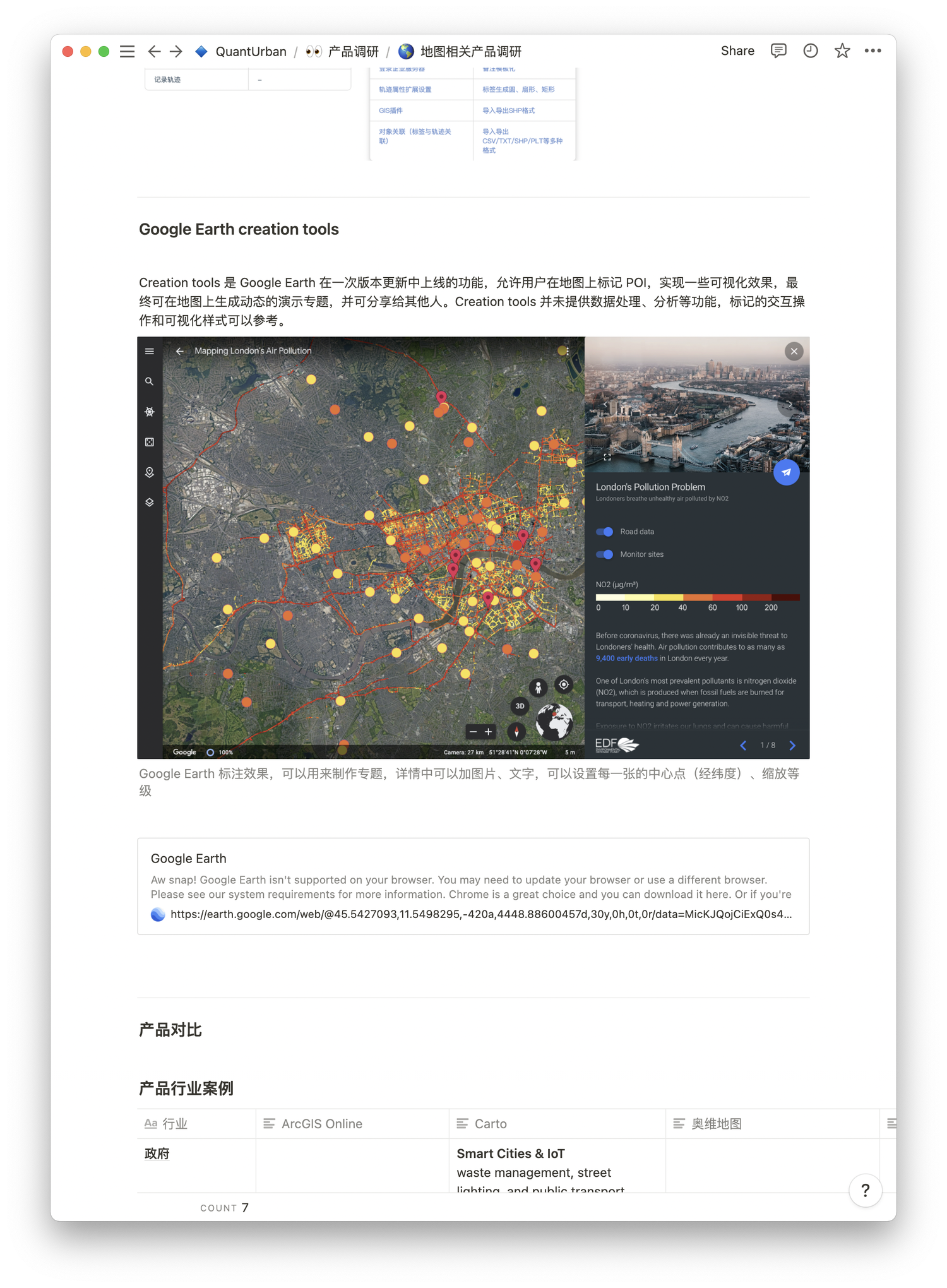
Task: Click the search magnifier in Google Earth image
Action: (x=150, y=381)
